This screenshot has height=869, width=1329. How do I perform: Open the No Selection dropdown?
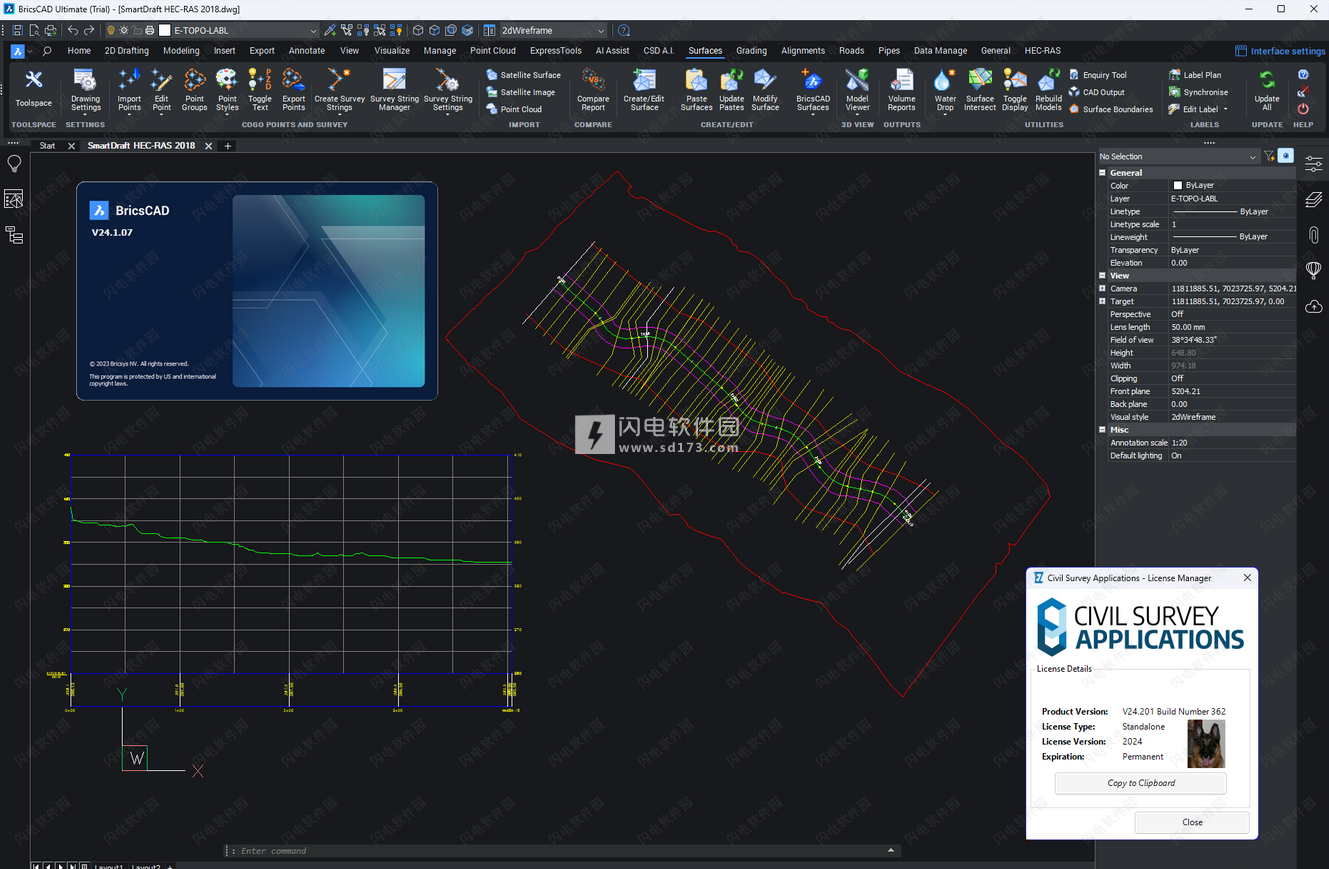tap(1178, 156)
